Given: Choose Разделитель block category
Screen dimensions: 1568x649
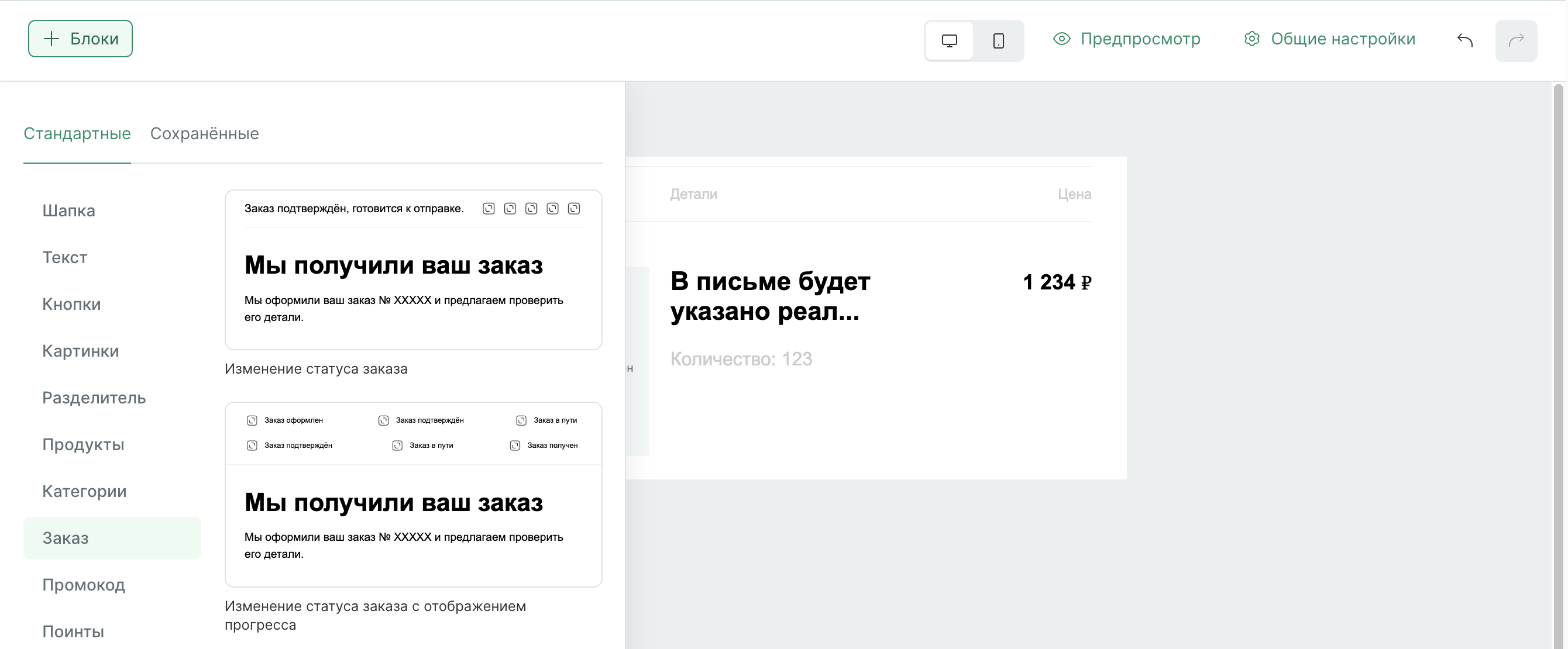Looking at the screenshot, I should point(112,398).
